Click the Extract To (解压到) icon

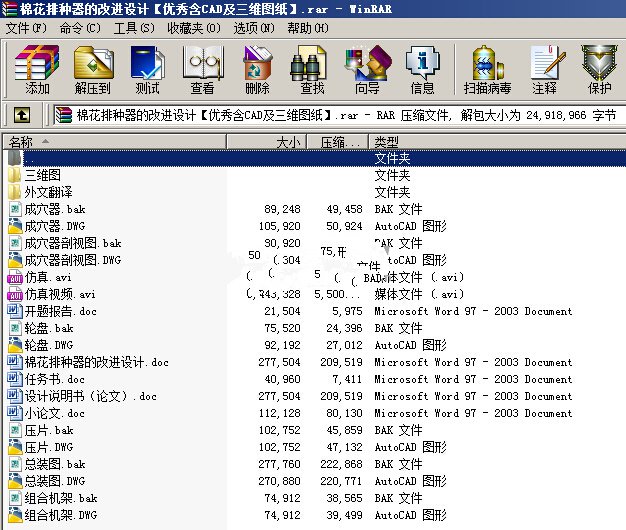pyautogui.click(x=93, y=69)
